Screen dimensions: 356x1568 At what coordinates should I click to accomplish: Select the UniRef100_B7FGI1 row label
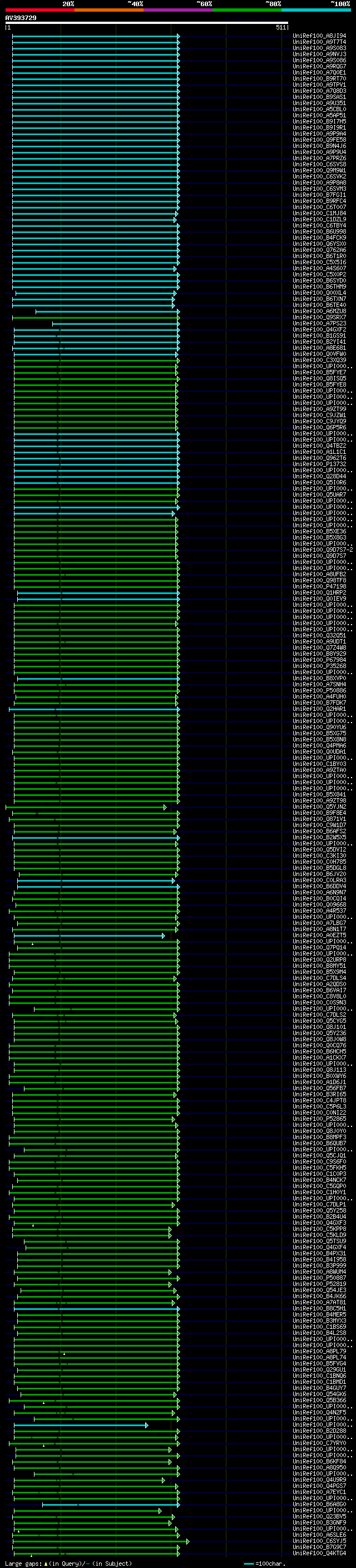(319, 195)
